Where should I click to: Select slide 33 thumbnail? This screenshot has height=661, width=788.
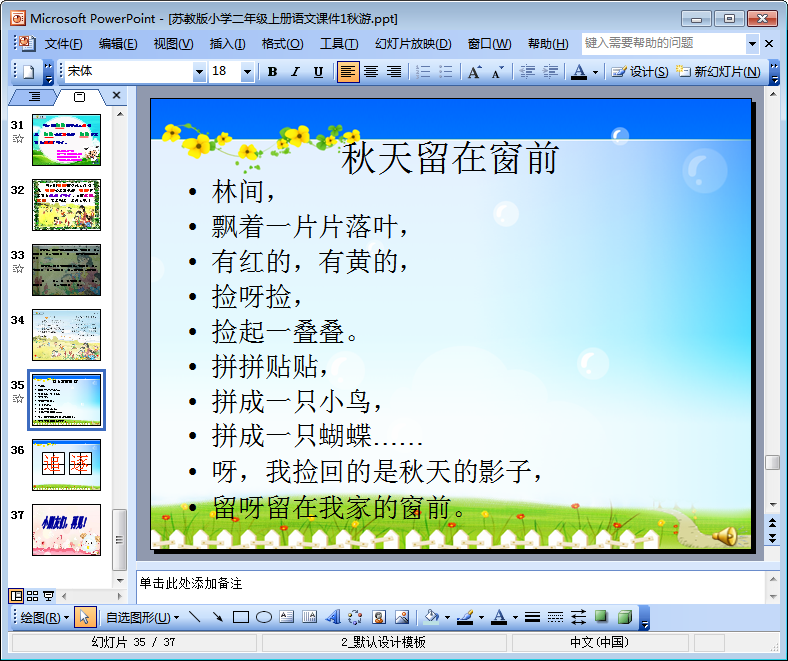[66, 270]
